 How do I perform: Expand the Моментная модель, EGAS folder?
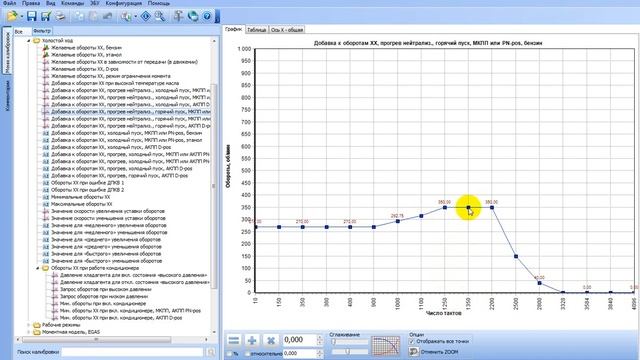(x=29, y=332)
